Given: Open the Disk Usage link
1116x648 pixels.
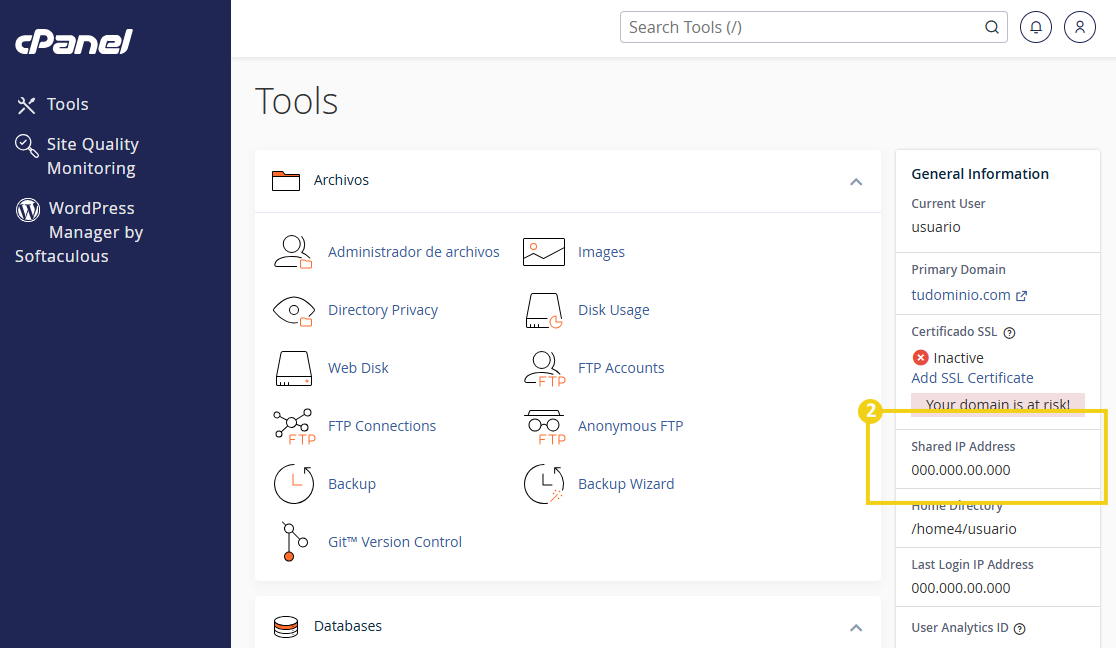Looking at the screenshot, I should (614, 310).
